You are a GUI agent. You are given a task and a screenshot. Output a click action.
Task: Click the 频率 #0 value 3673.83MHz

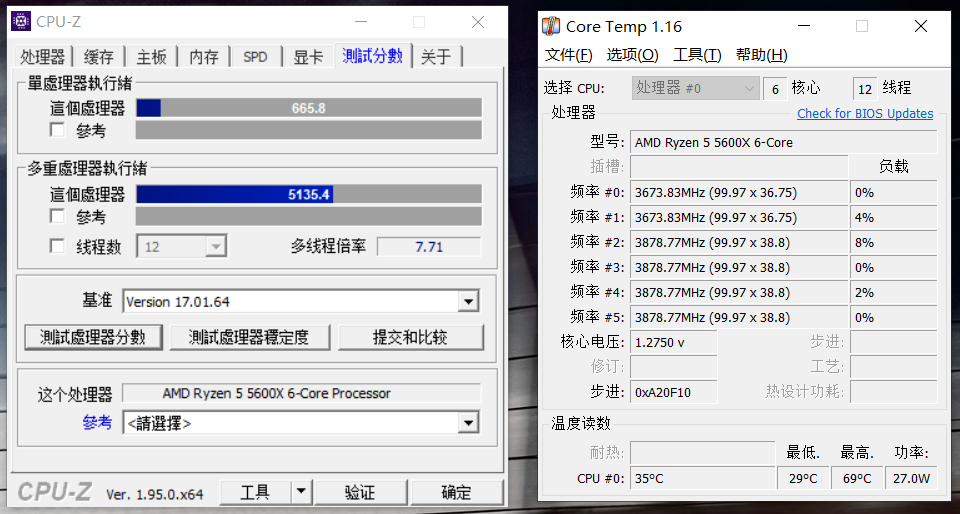coord(739,192)
